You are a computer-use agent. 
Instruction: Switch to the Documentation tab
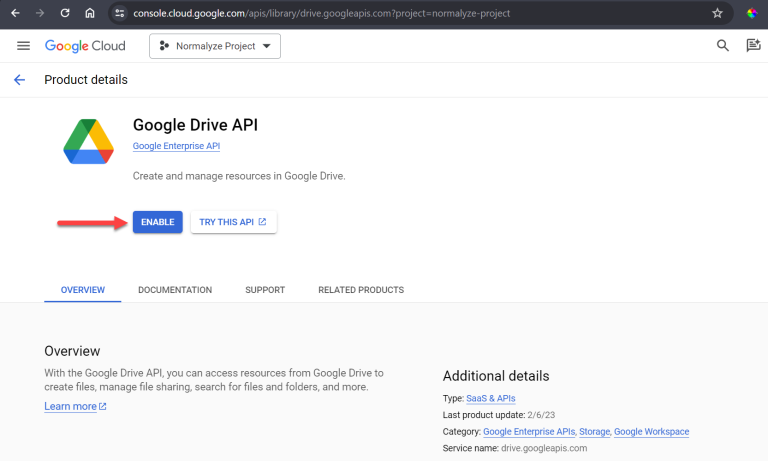click(175, 290)
